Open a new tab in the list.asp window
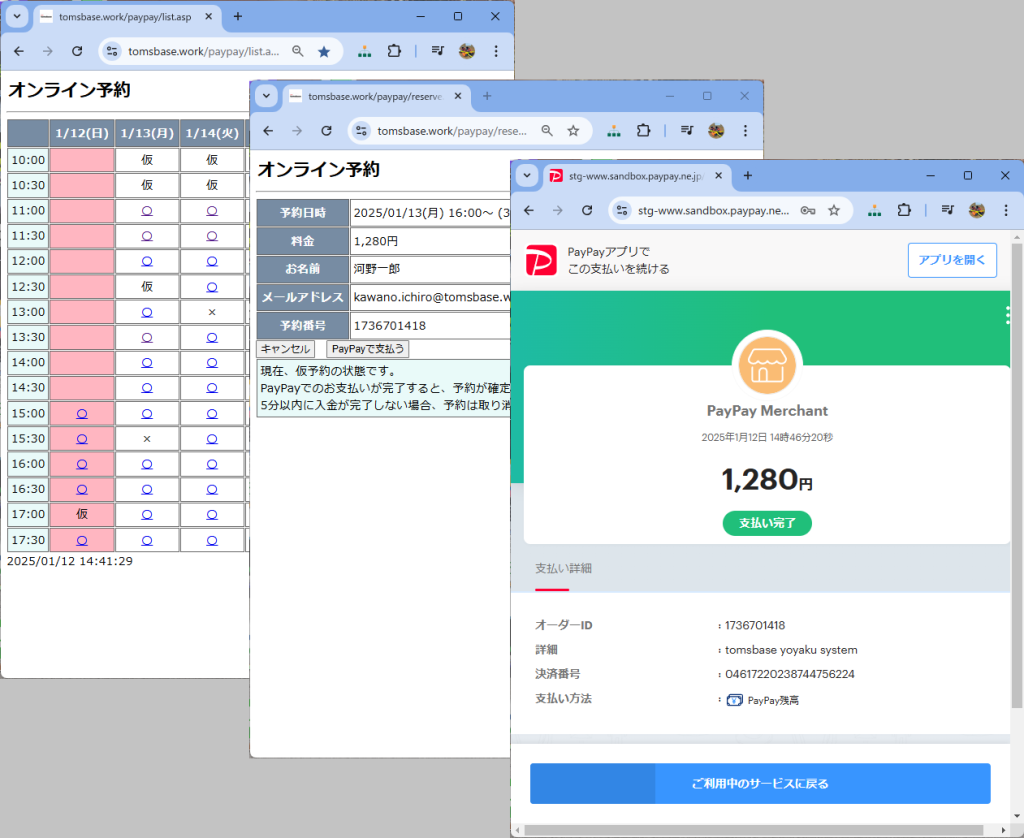Screen dimensions: 1024x838 coord(238,16)
